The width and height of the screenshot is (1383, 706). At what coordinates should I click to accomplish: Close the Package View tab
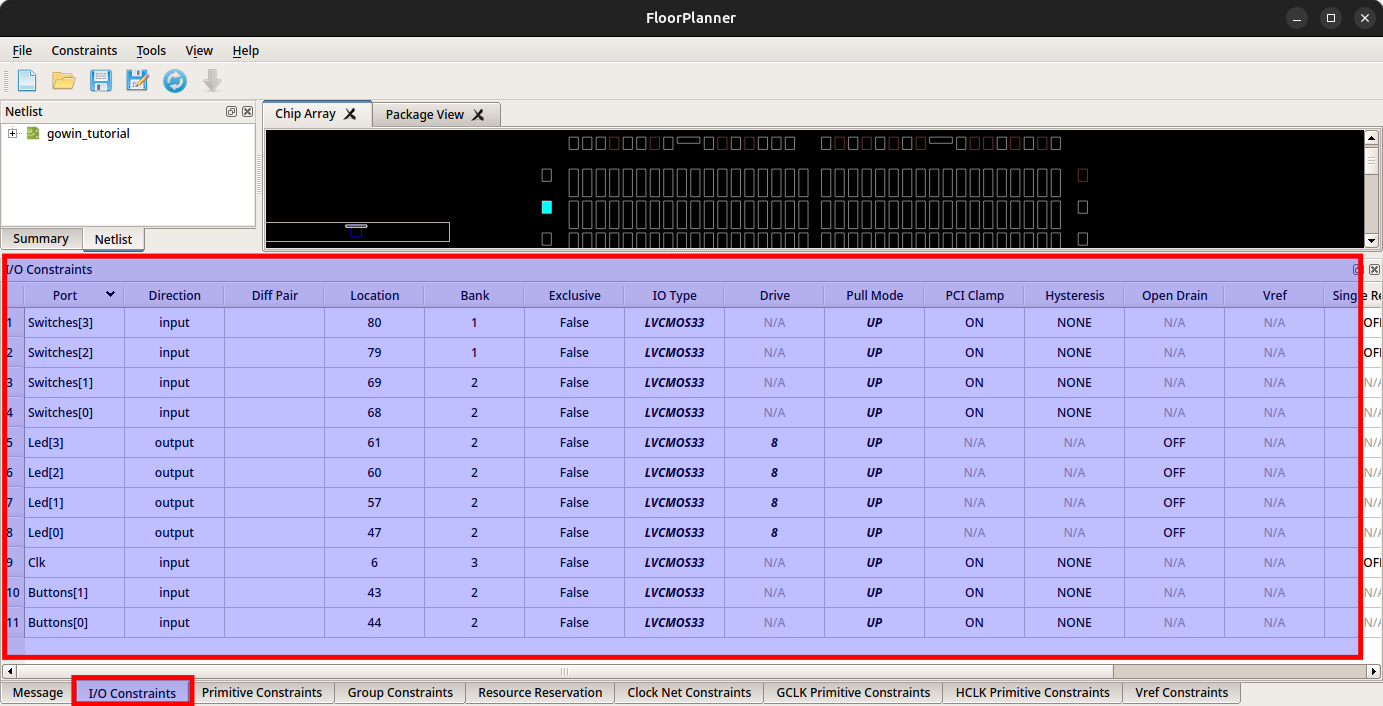pyautogui.click(x=478, y=115)
